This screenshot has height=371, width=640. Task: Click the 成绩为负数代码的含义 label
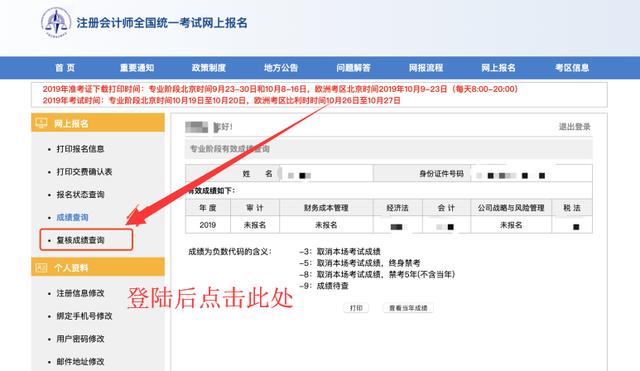[230, 252]
